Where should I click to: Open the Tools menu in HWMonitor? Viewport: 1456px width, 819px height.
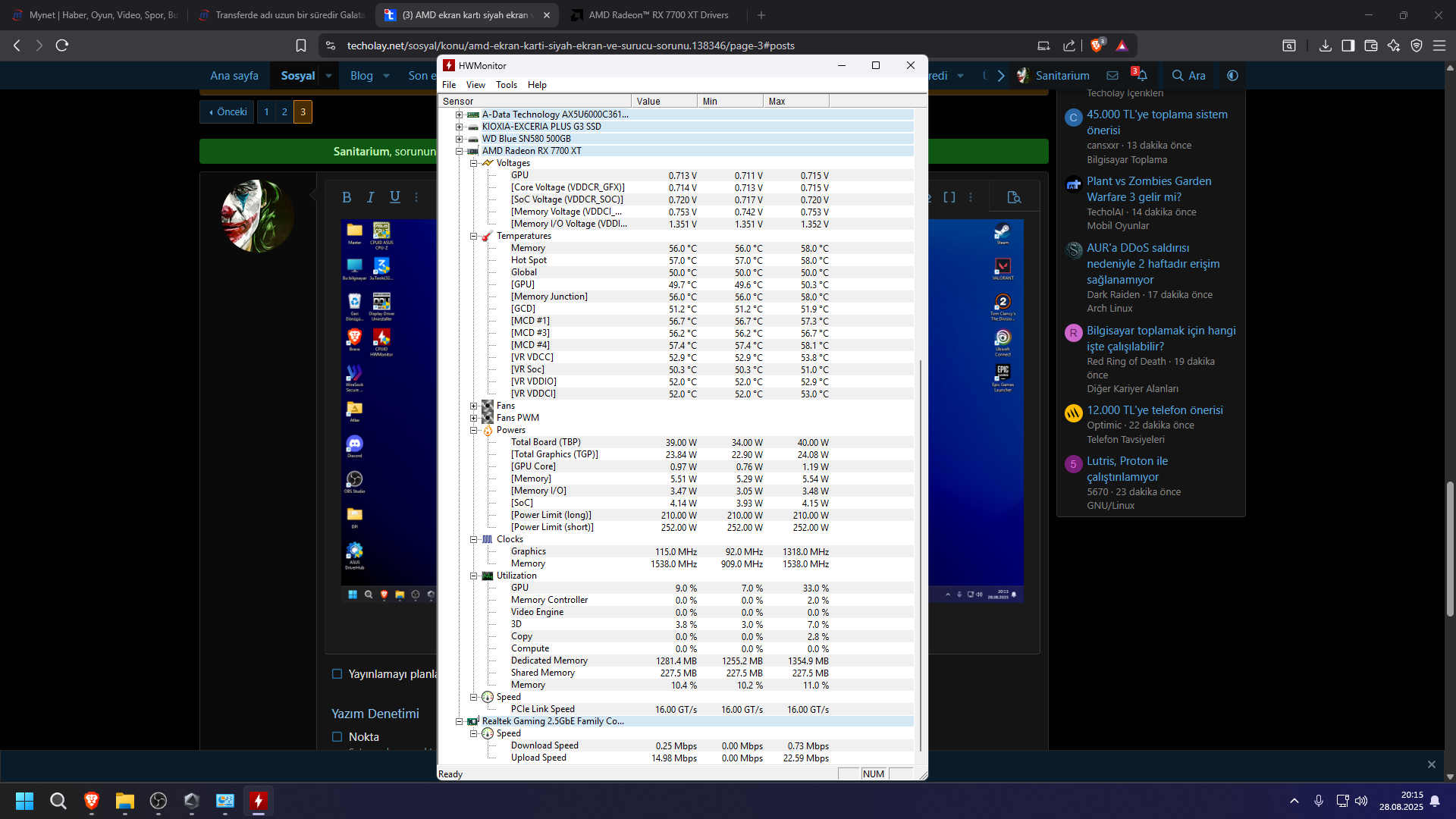point(507,85)
